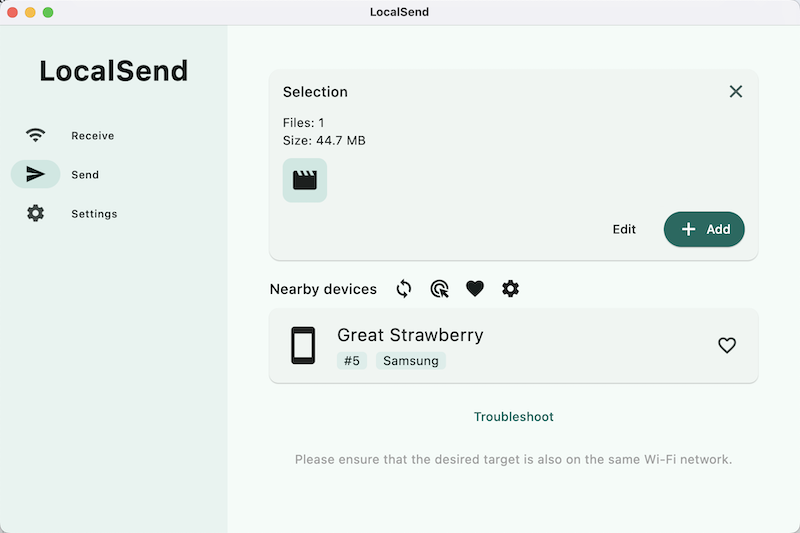Image resolution: width=800 pixels, height=533 pixels.
Task: Click the sidebar Settings gear icon
Action: click(36, 213)
